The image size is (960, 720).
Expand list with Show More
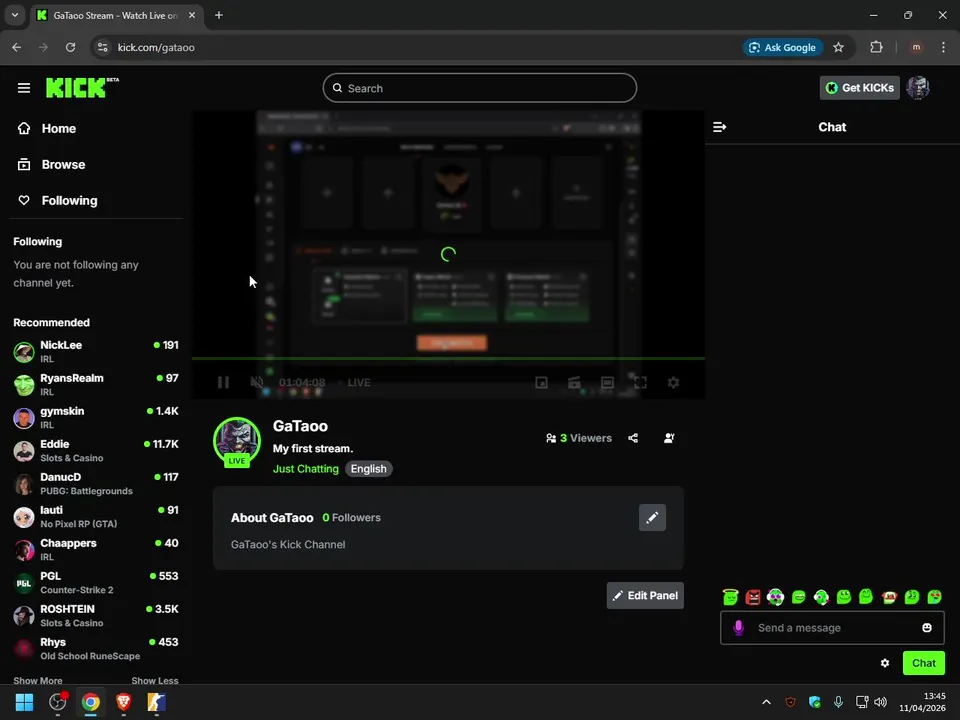click(38, 680)
